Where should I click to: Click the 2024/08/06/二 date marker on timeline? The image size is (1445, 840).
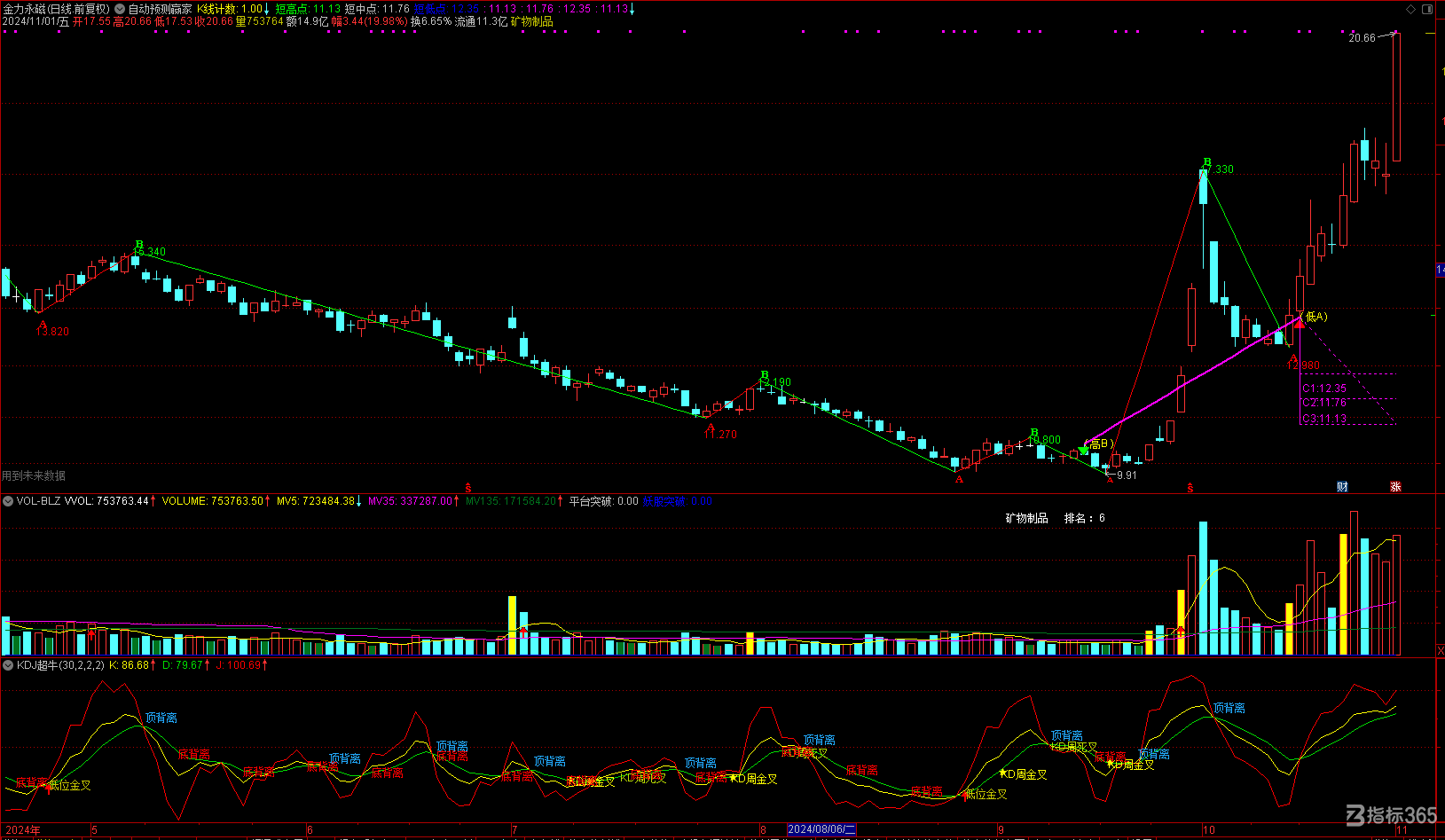click(x=821, y=829)
